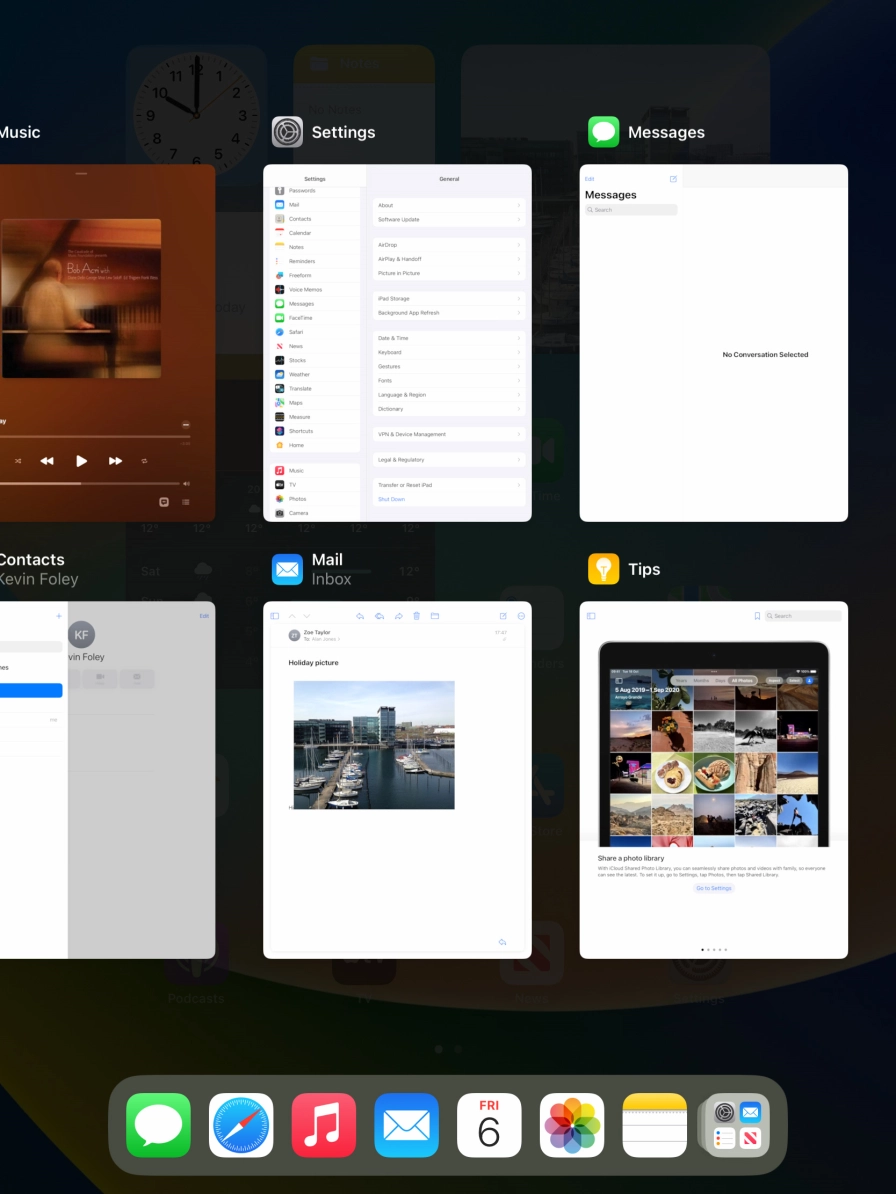Image resolution: width=896 pixels, height=1194 pixels.
Task: Open the Calendar app in the dock
Action: tap(489, 1125)
